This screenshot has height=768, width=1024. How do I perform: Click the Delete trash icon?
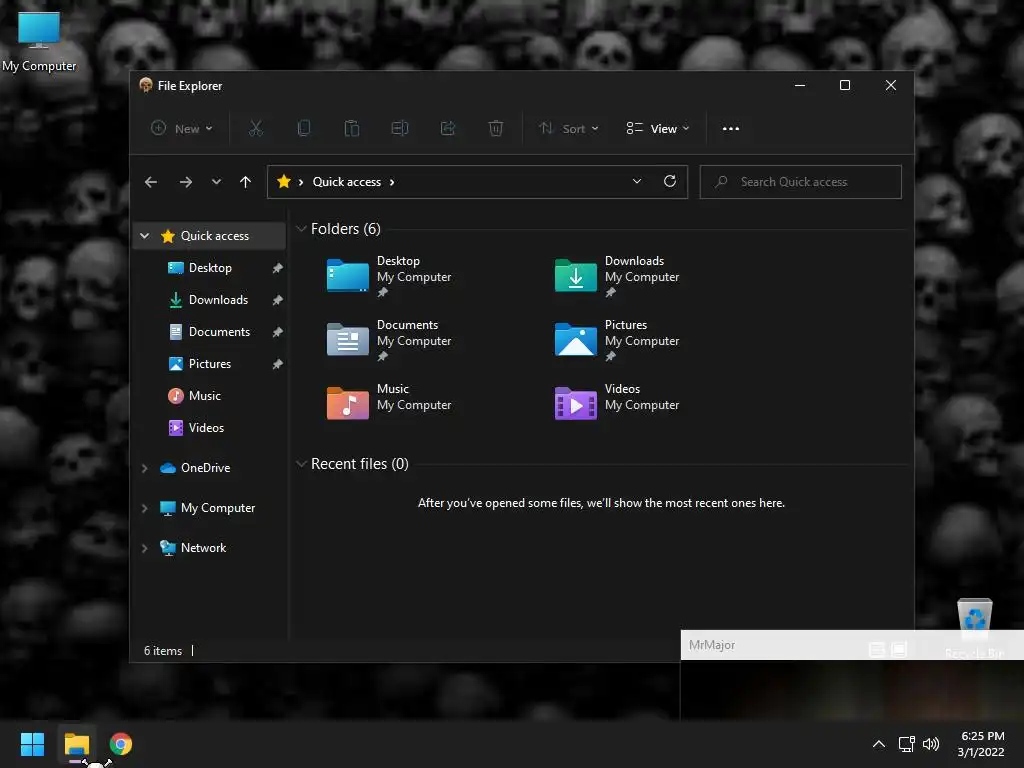[x=496, y=129]
